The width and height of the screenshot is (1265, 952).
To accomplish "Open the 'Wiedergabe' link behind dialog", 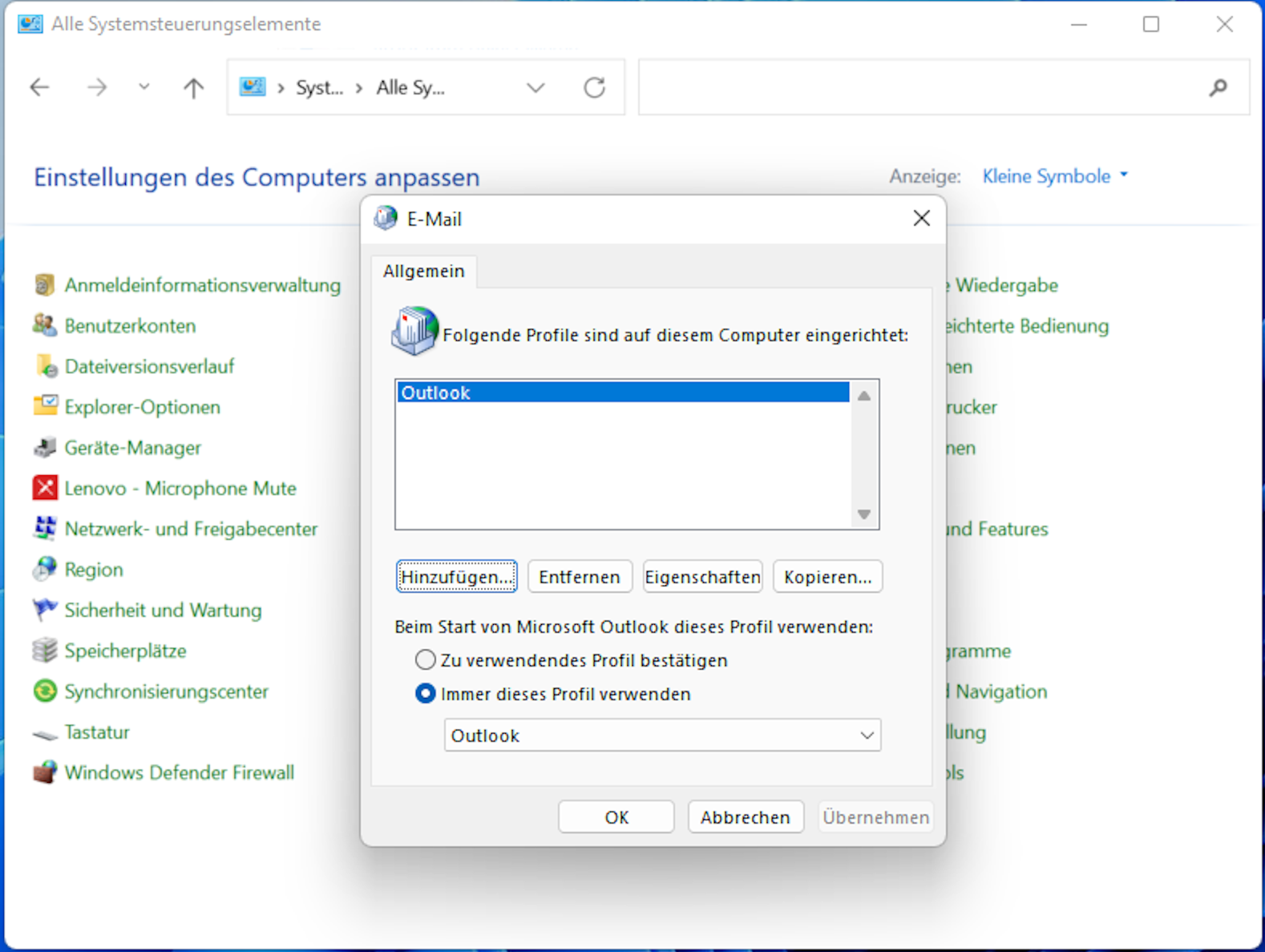I will click(1002, 284).
